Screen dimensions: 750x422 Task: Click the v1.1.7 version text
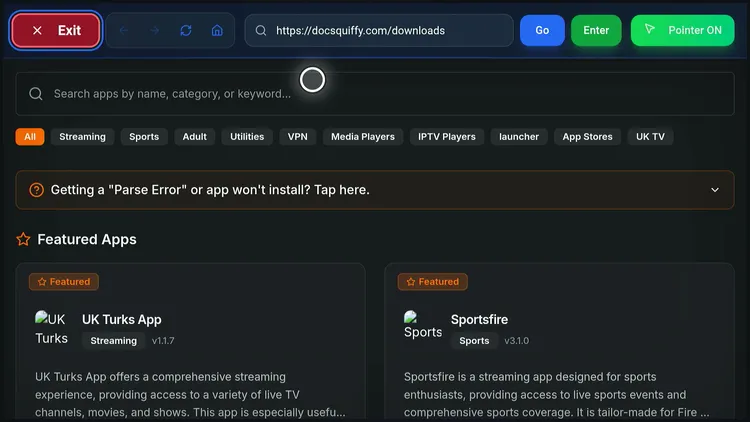pos(163,341)
